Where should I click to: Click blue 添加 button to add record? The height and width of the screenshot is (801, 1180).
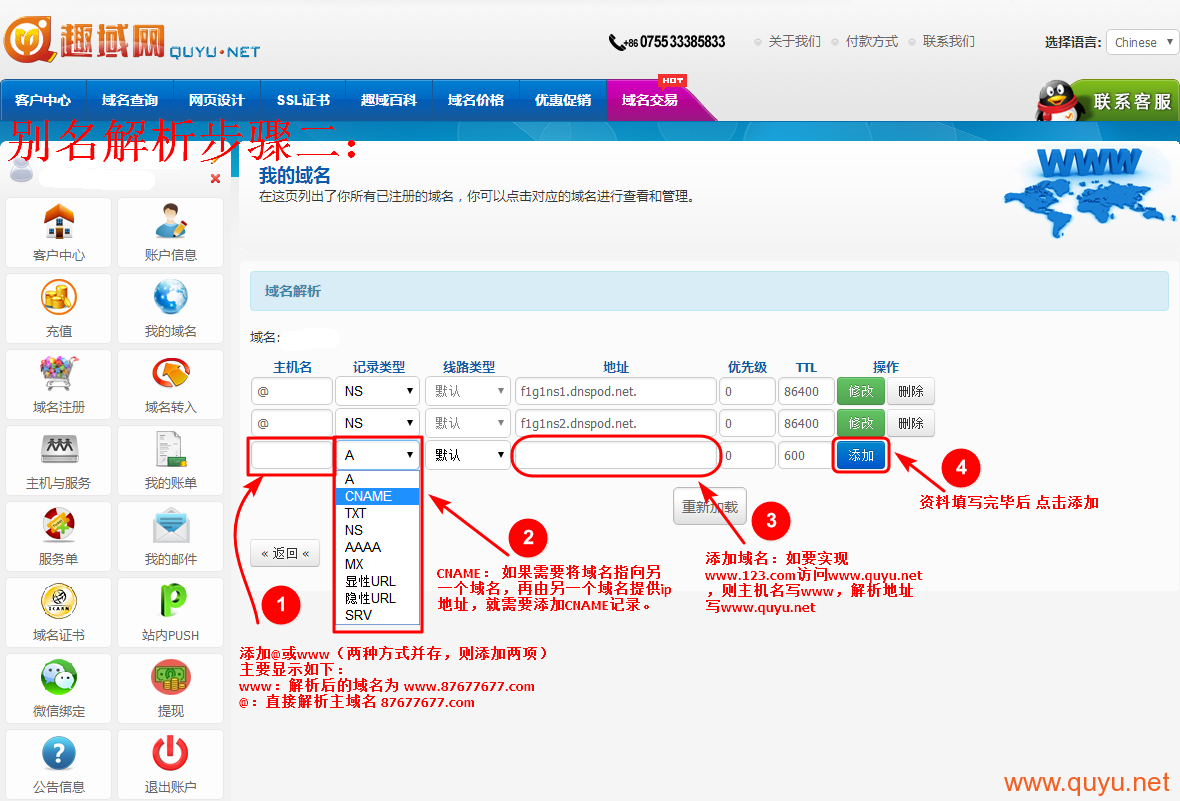pyautogui.click(x=861, y=455)
